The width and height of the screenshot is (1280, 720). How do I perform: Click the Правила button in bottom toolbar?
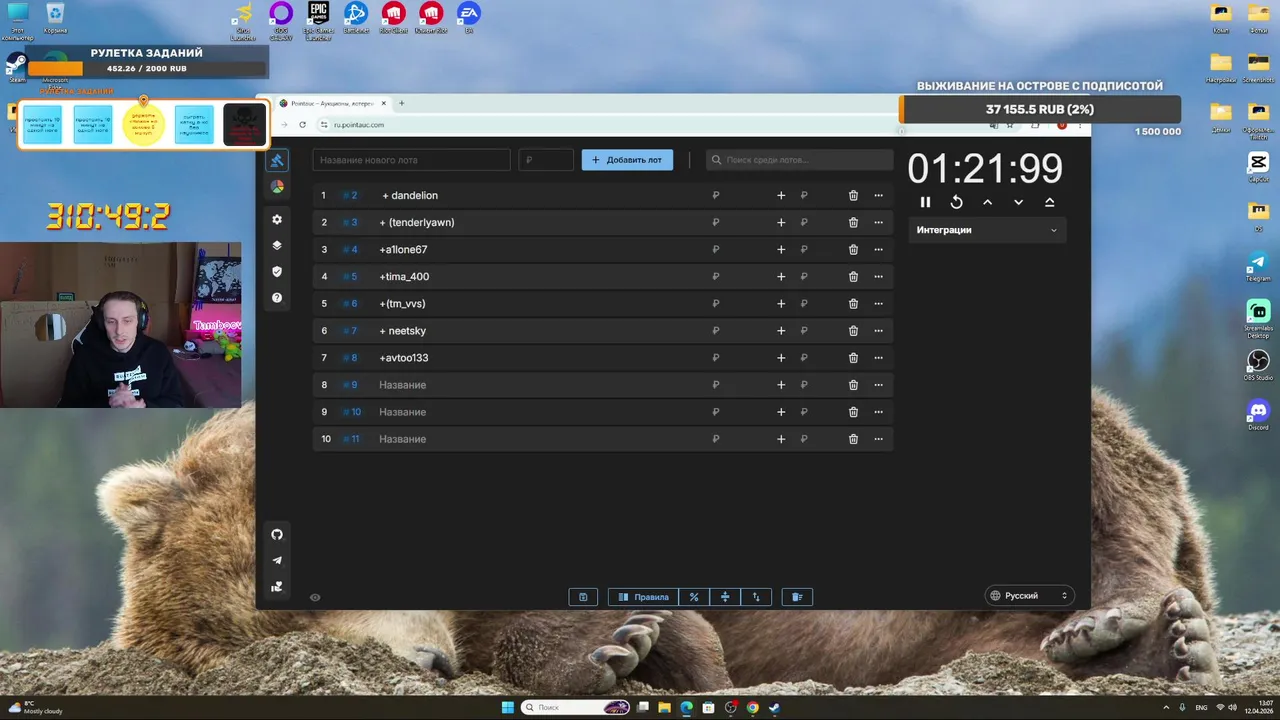pos(643,597)
